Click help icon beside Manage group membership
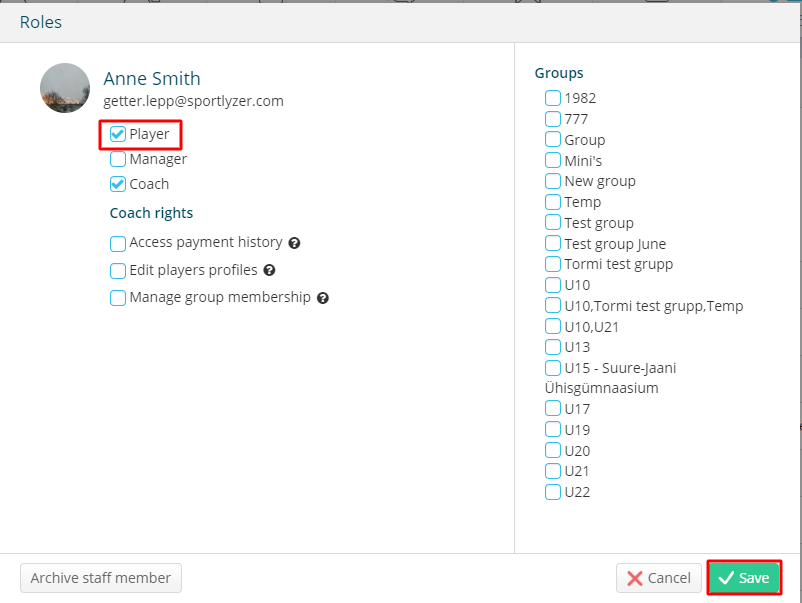Screen dimensions: 802x603 [x=323, y=298]
